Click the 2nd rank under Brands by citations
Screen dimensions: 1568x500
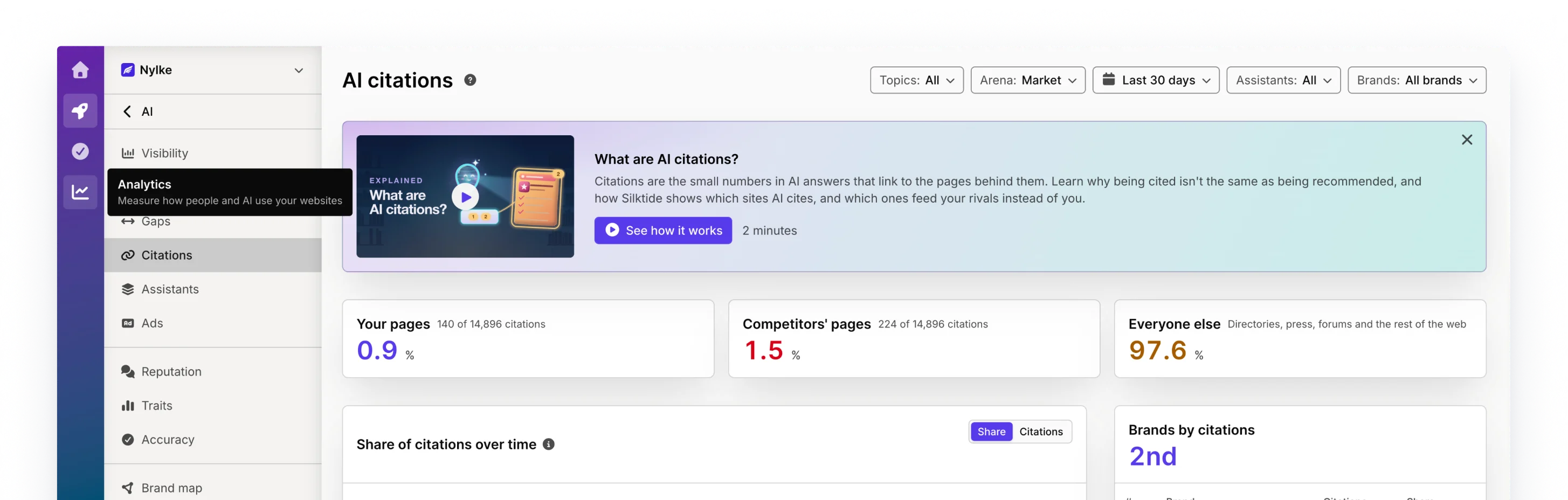click(x=1153, y=456)
